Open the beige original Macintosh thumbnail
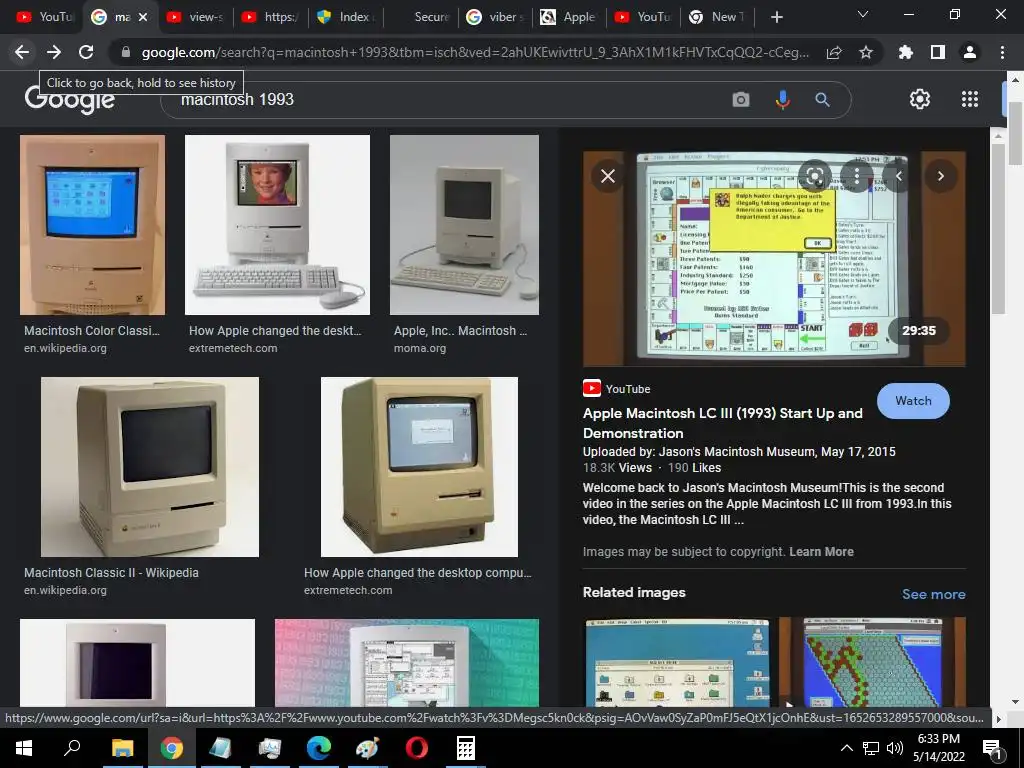The width and height of the screenshot is (1024, 768). coord(419,467)
